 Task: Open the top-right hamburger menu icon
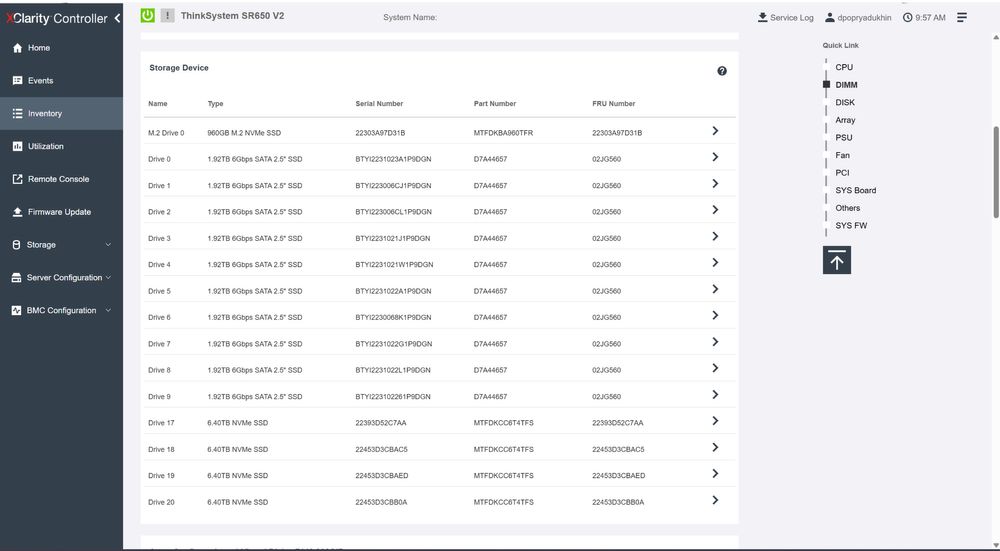pyautogui.click(x=962, y=17)
